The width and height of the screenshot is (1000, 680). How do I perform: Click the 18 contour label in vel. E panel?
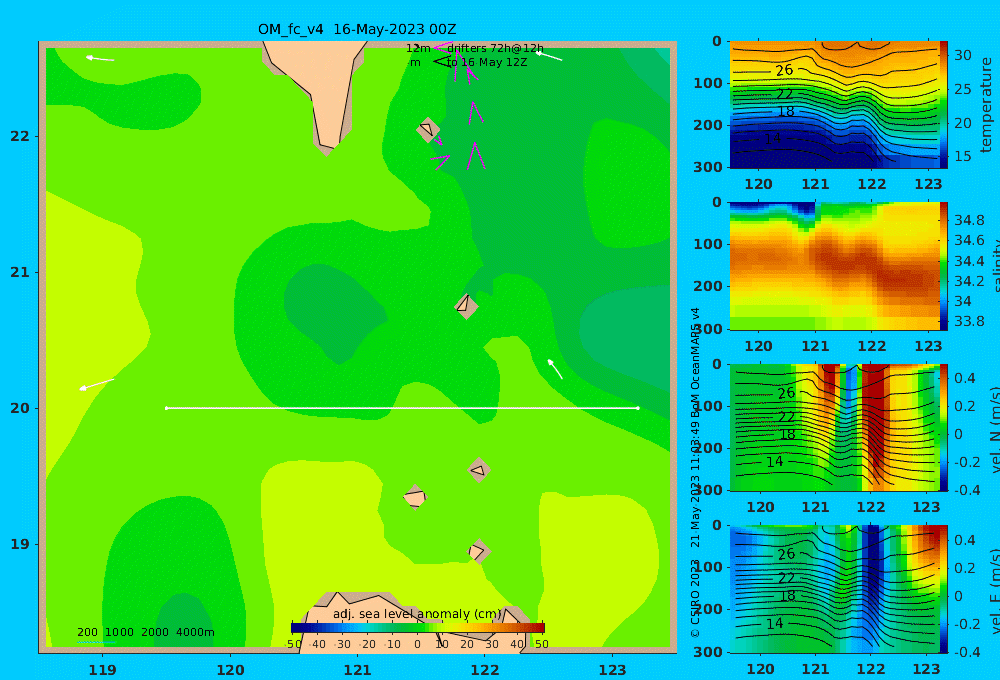tap(787, 596)
